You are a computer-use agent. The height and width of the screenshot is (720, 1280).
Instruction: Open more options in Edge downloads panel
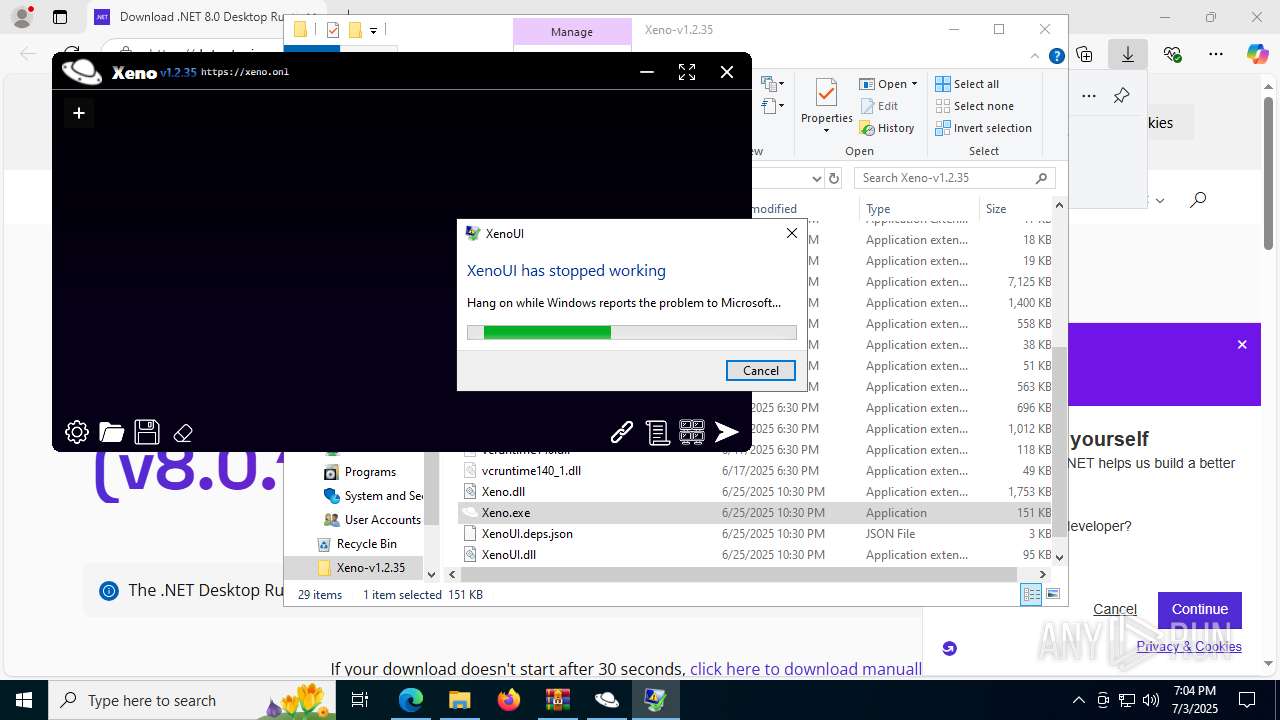click(1089, 96)
